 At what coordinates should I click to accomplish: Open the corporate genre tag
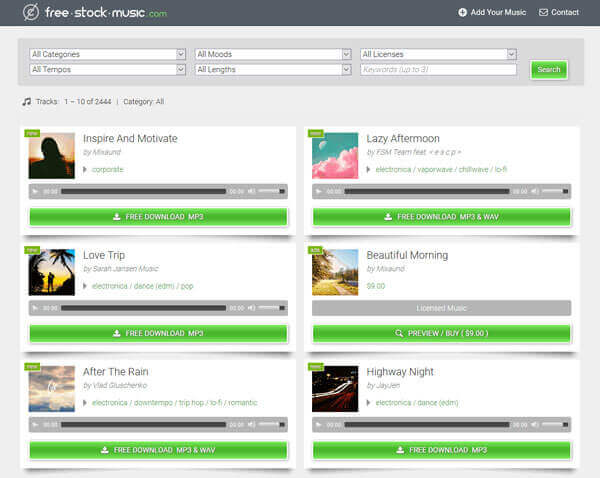(x=108, y=169)
